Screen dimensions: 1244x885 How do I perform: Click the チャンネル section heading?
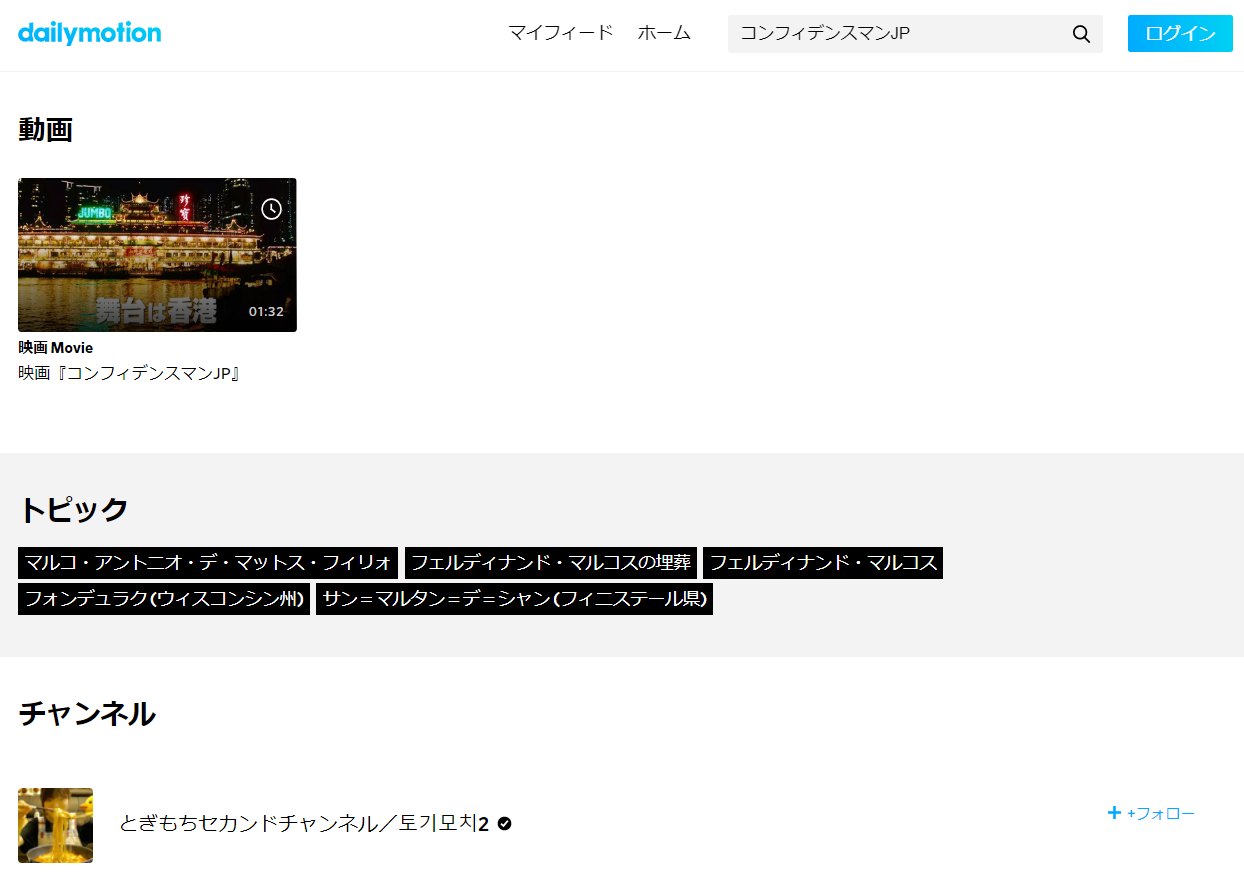(87, 714)
